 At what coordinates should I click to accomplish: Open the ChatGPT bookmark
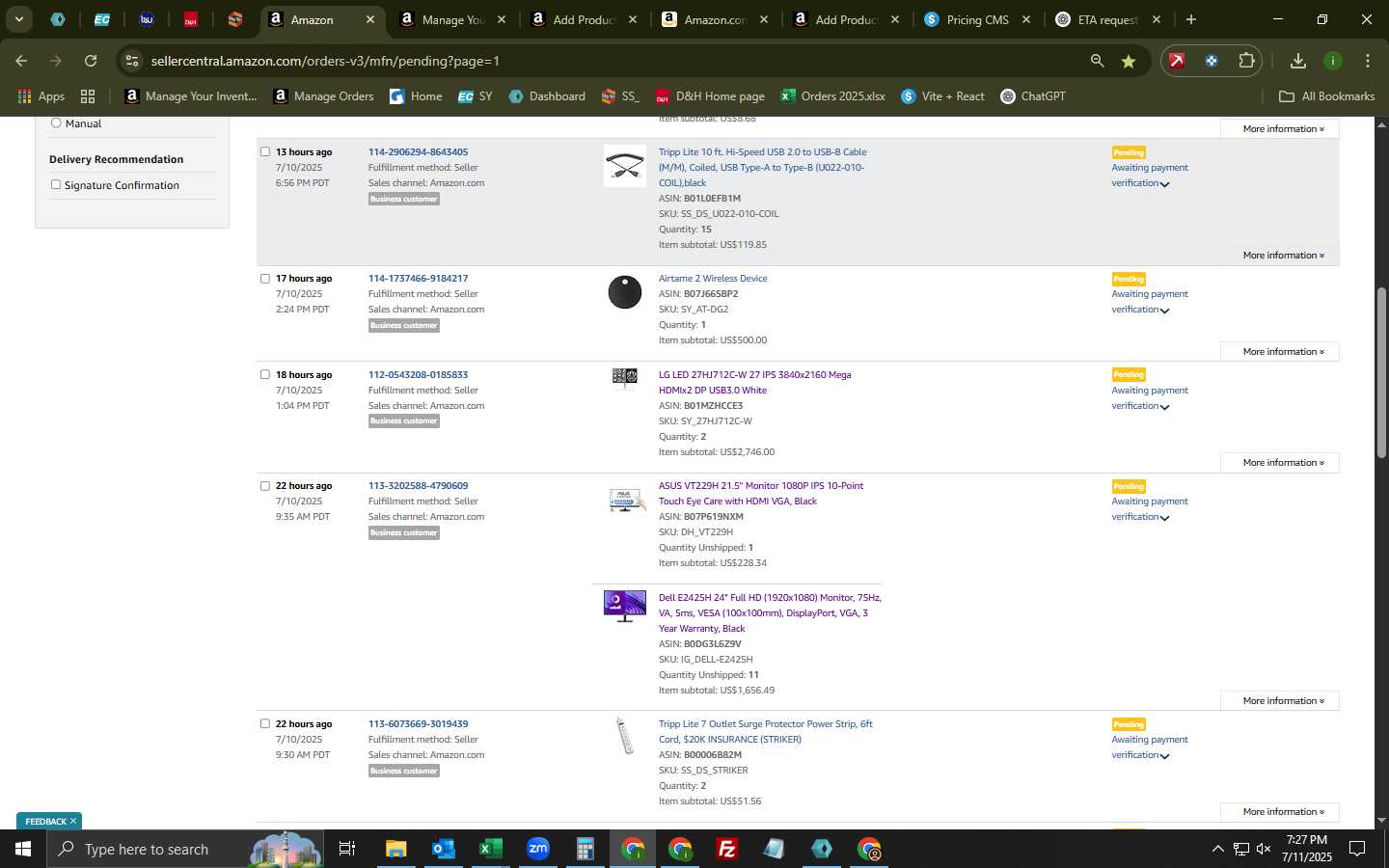coord(1033,96)
